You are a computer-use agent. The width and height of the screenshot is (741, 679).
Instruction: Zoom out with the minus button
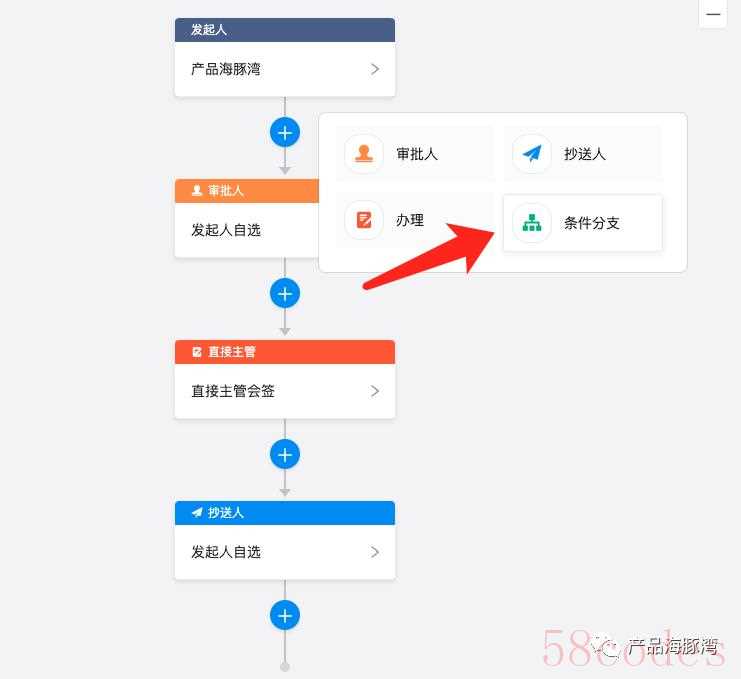(x=713, y=14)
